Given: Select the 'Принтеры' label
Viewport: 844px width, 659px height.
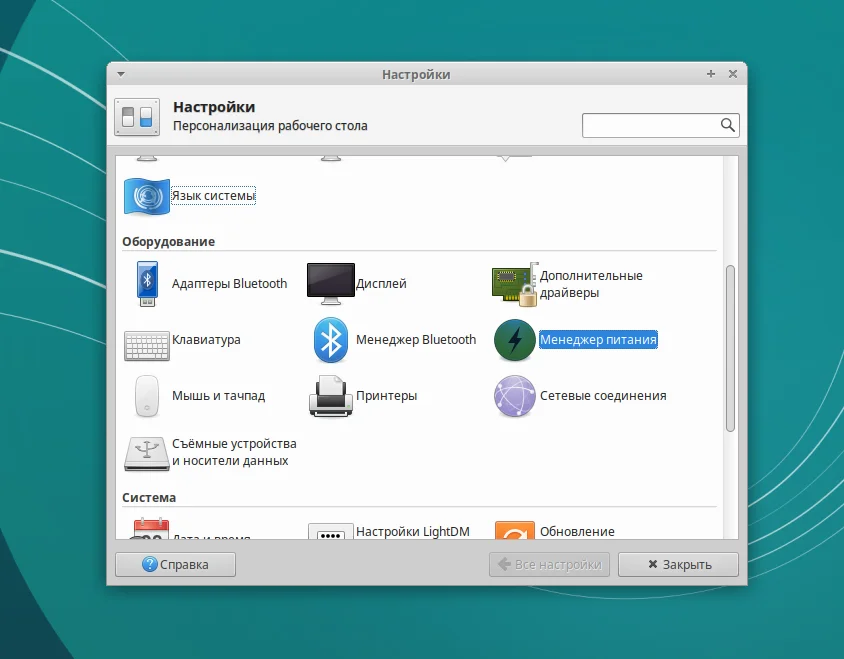Looking at the screenshot, I should [x=386, y=396].
